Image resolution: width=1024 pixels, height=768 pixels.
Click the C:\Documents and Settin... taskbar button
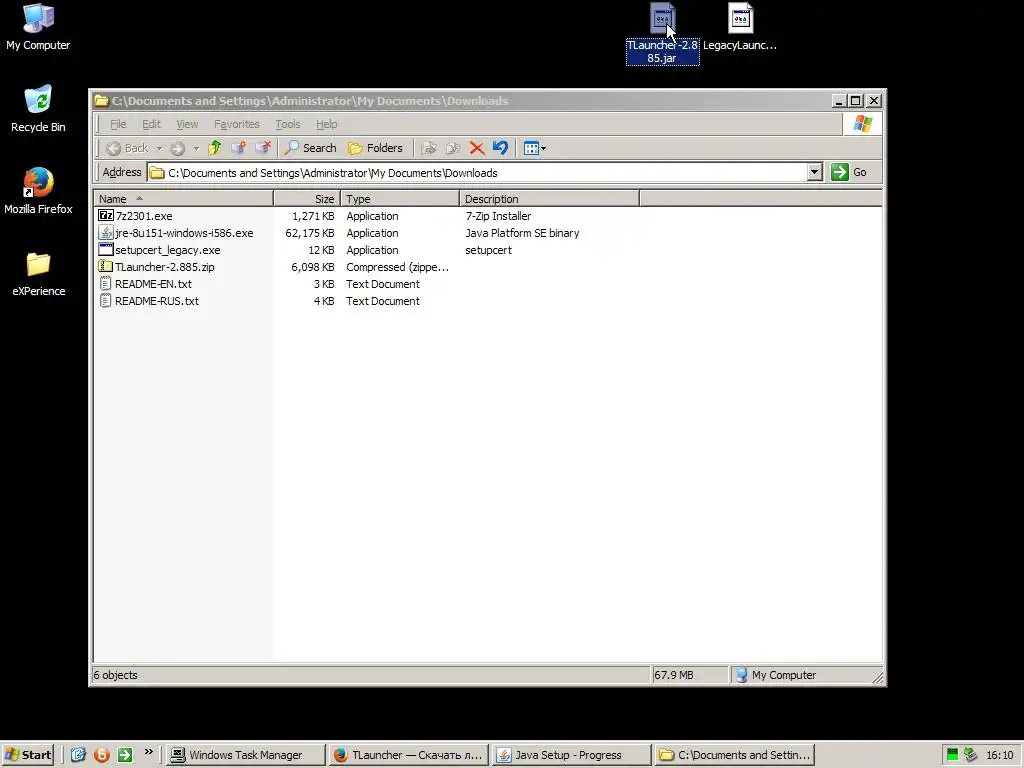735,755
